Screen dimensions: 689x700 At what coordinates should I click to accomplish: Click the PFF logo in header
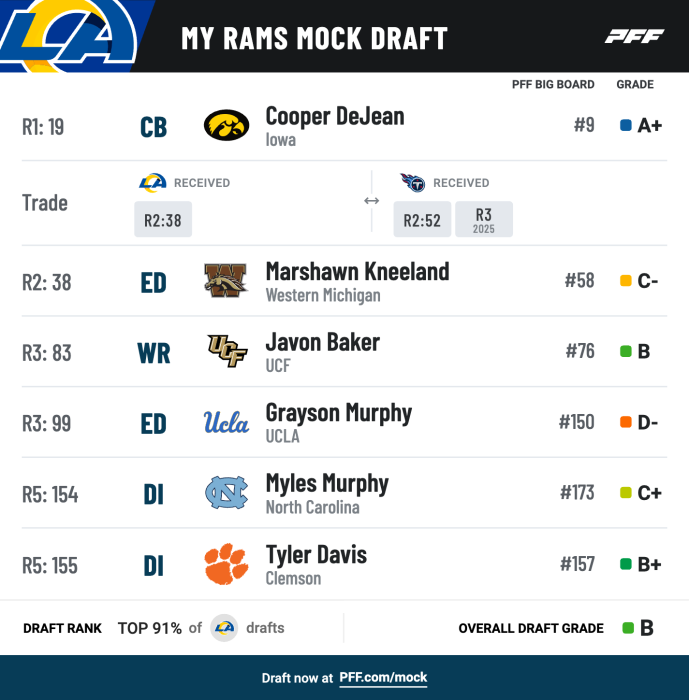point(634,37)
